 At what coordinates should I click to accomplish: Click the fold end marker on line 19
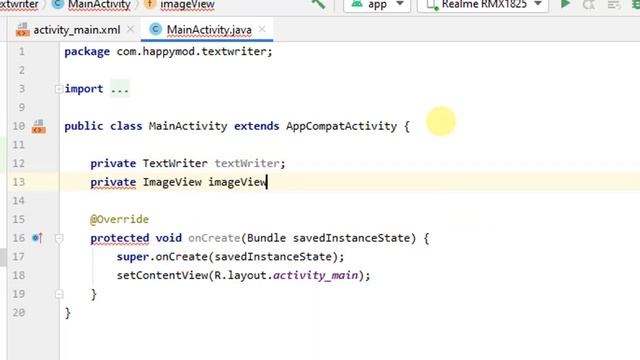pos(59,294)
